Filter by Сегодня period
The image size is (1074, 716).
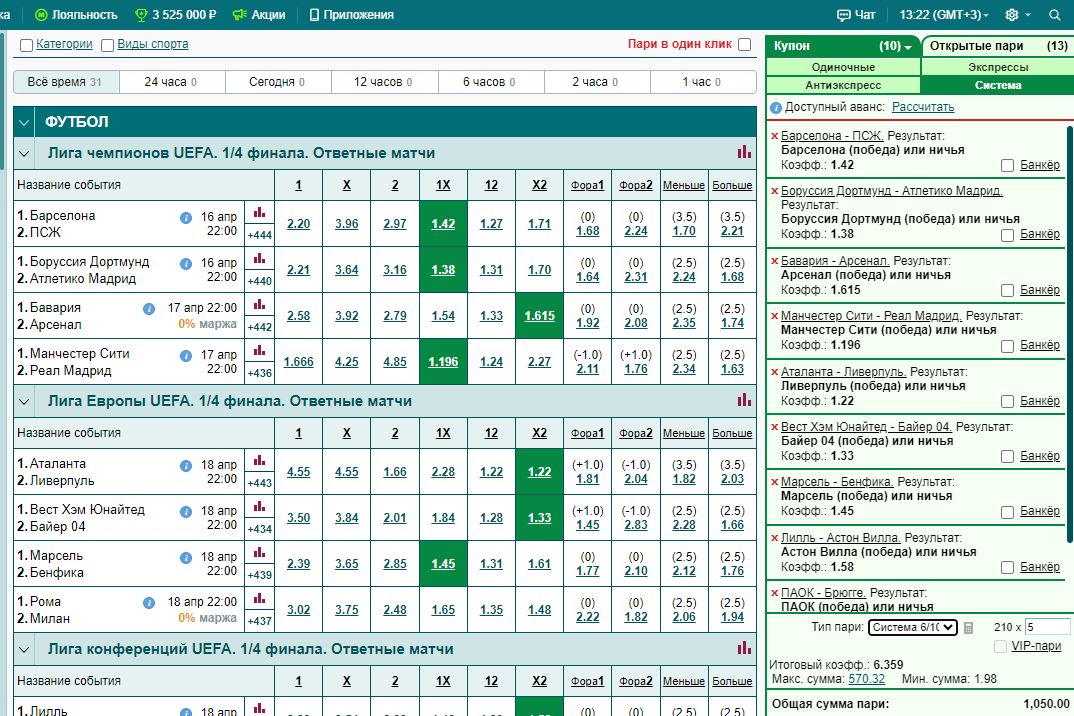tap(278, 82)
